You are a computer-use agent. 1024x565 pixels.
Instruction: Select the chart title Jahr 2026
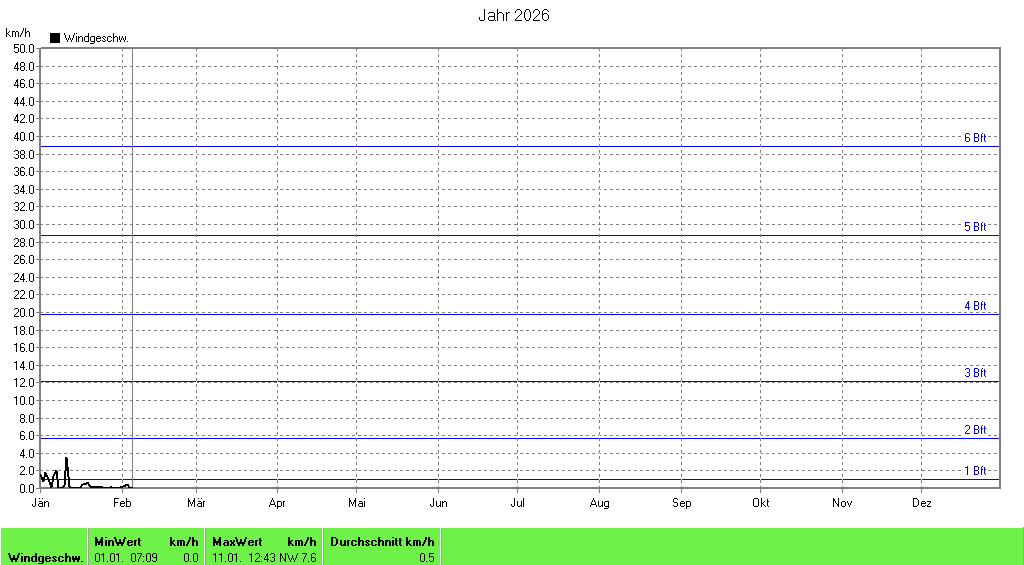click(x=512, y=15)
